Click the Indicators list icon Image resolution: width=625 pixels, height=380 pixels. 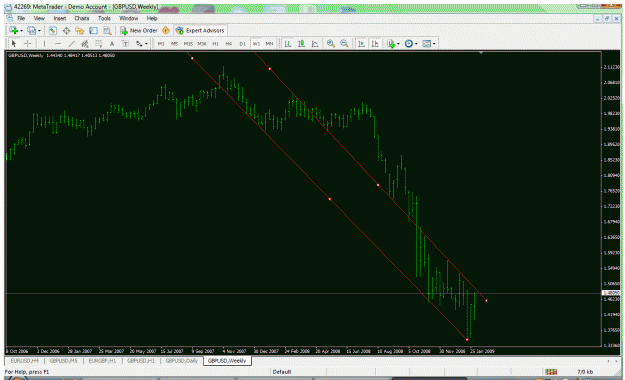pos(391,43)
